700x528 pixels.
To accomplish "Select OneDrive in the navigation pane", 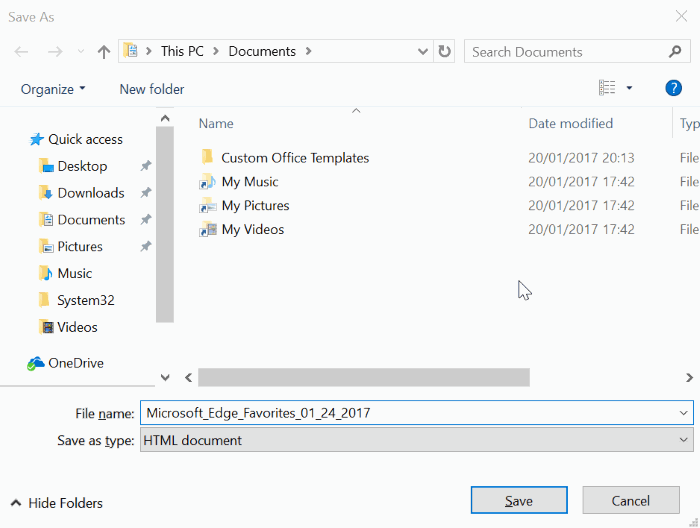I will pyautogui.click(x=75, y=363).
